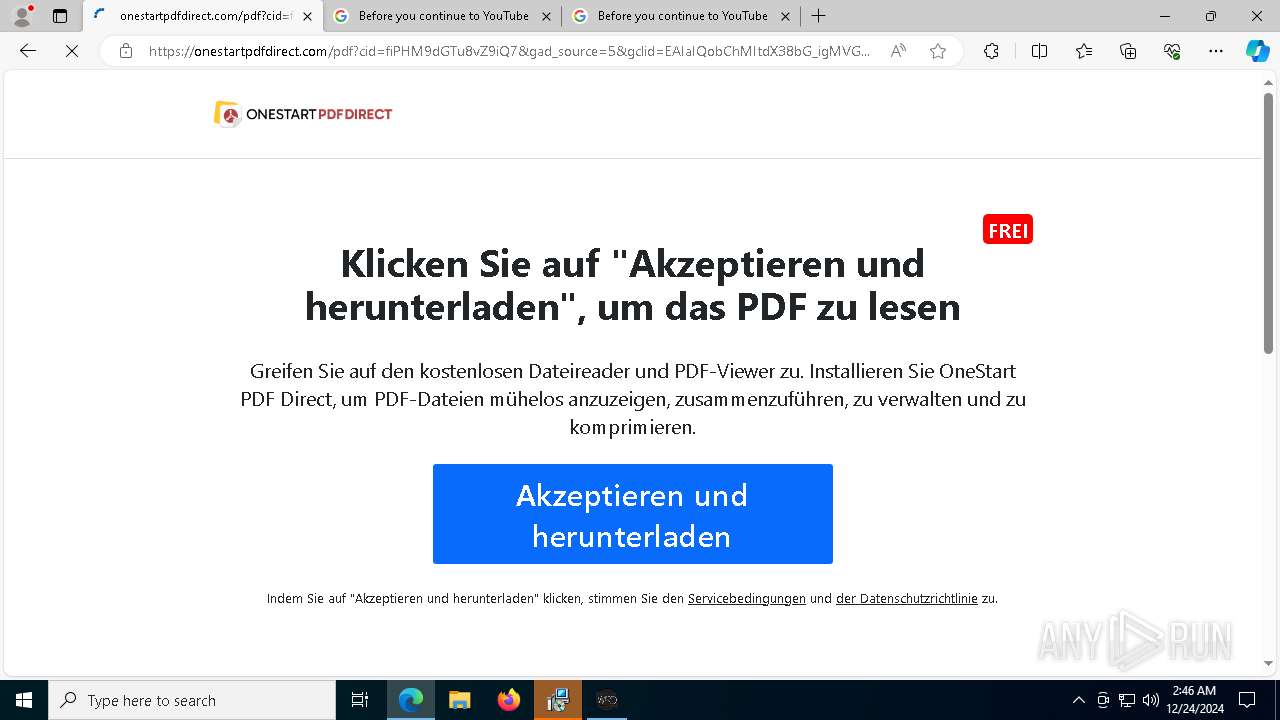Open the clock and date
1280x720 pixels.
click(1195, 700)
